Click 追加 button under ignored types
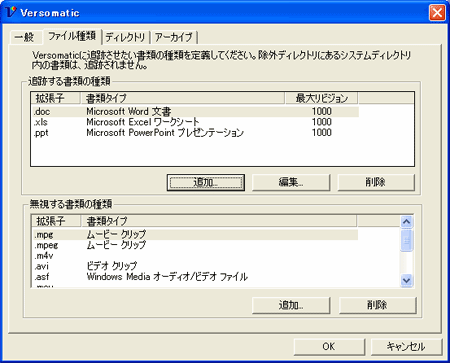 click(291, 305)
